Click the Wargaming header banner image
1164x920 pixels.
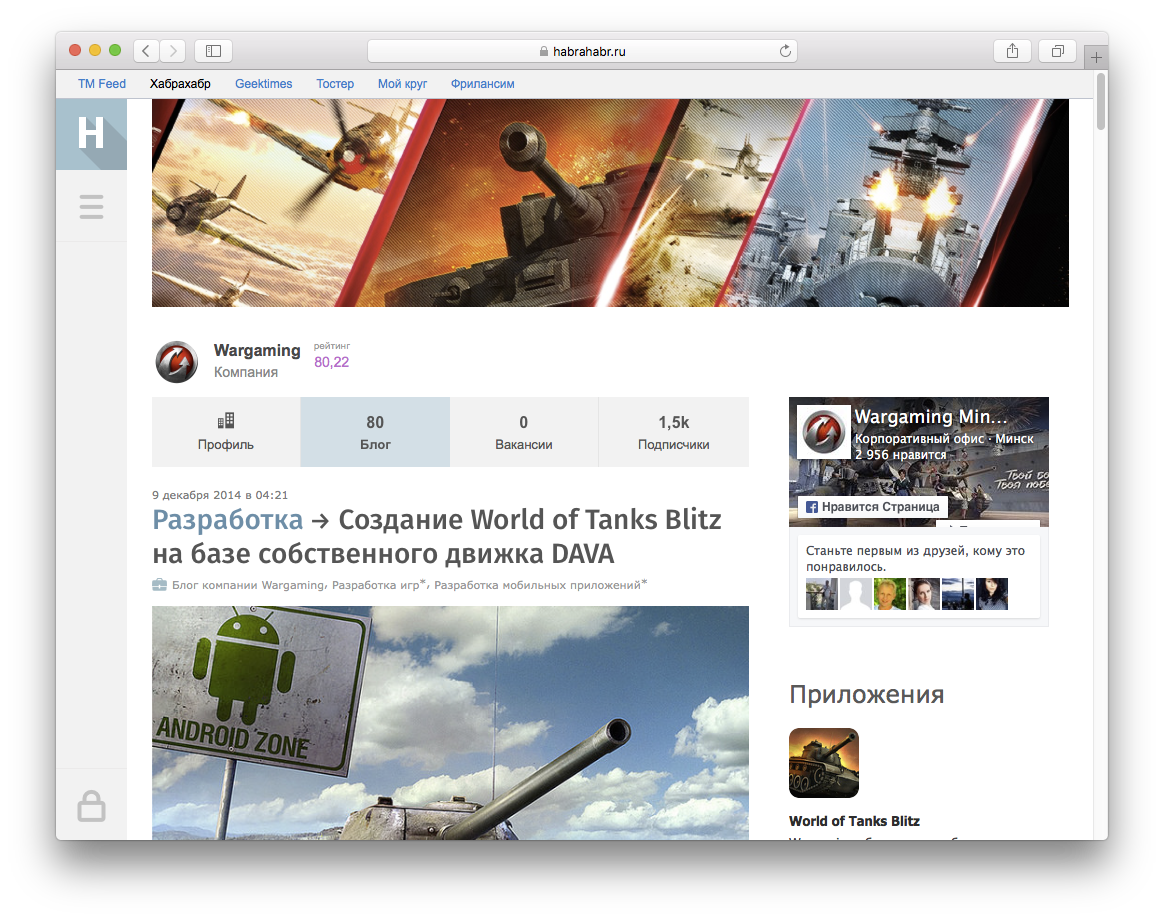[x=610, y=203]
